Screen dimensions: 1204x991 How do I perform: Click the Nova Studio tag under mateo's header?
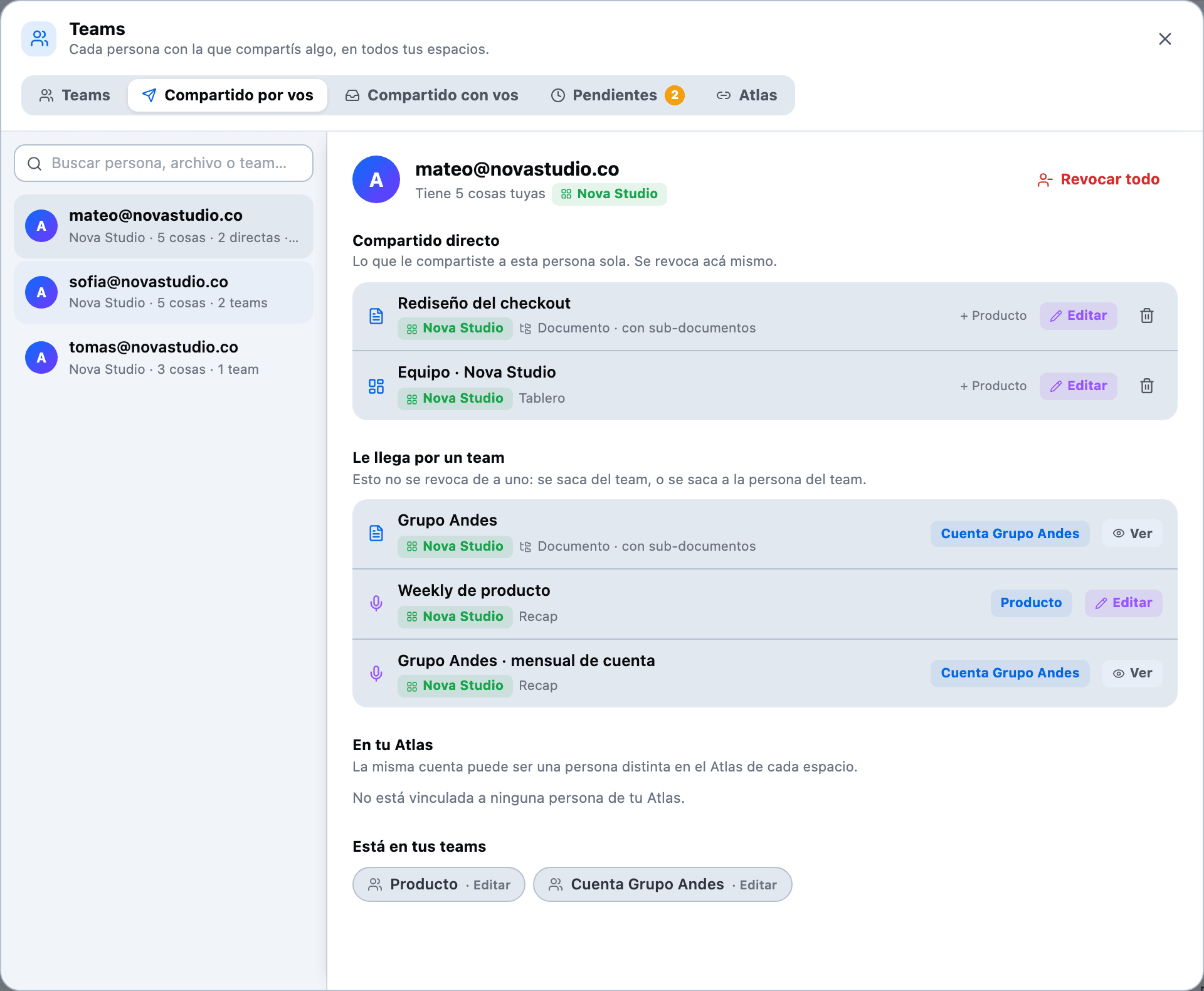[610, 194]
